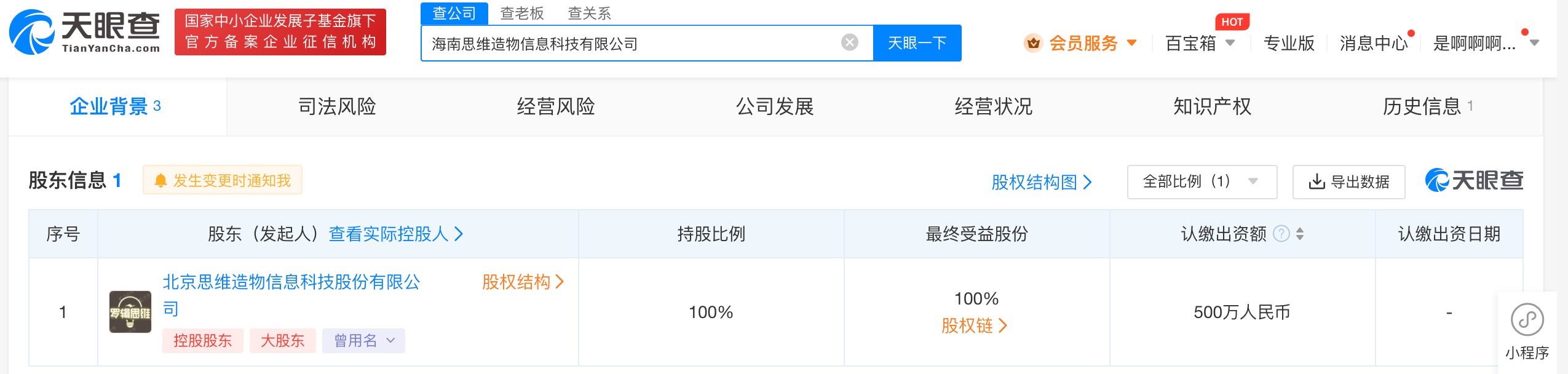Click the TianYanCha logo icon
The image size is (1568, 374).
[x=32, y=32]
